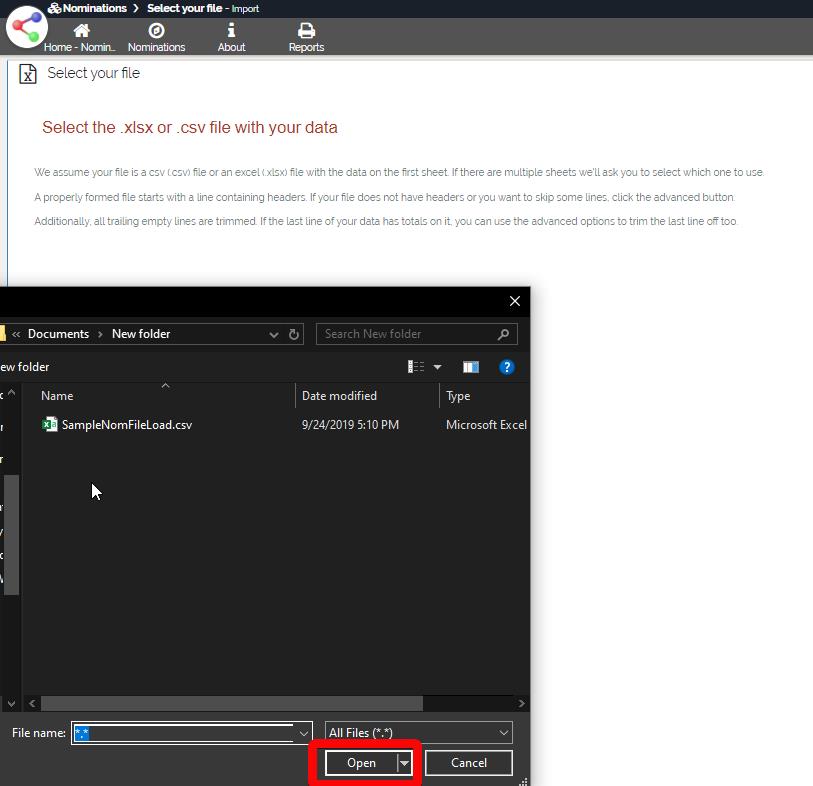Image resolution: width=813 pixels, height=786 pixels.
Task: Click the Search New folder field
Action: tap(408, 334)
